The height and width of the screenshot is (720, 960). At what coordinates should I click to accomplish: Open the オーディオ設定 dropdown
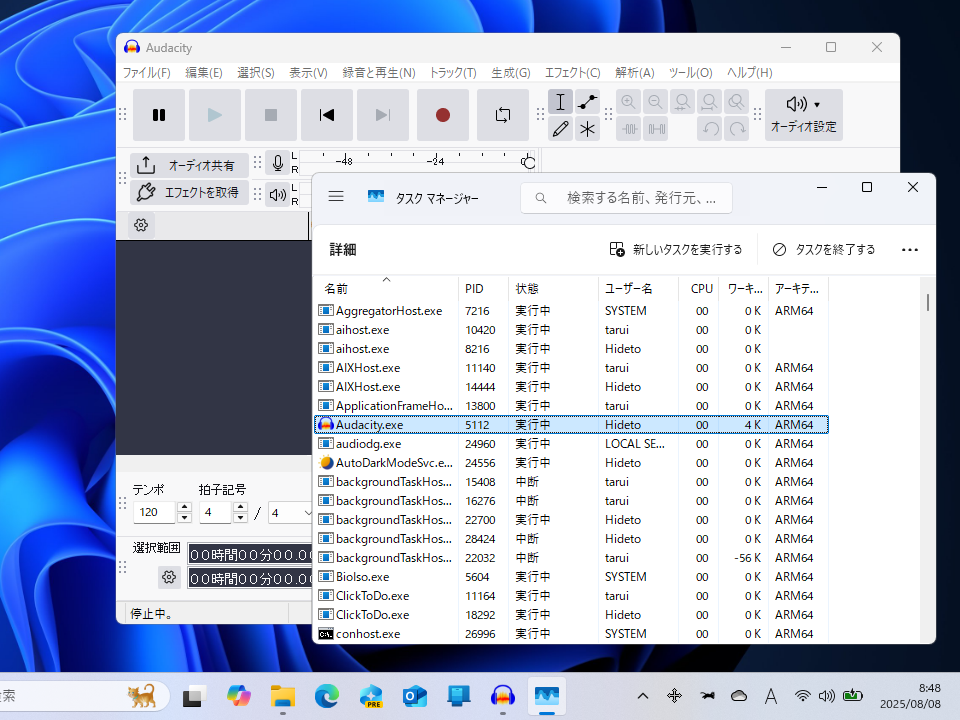(x=806, y=115)
